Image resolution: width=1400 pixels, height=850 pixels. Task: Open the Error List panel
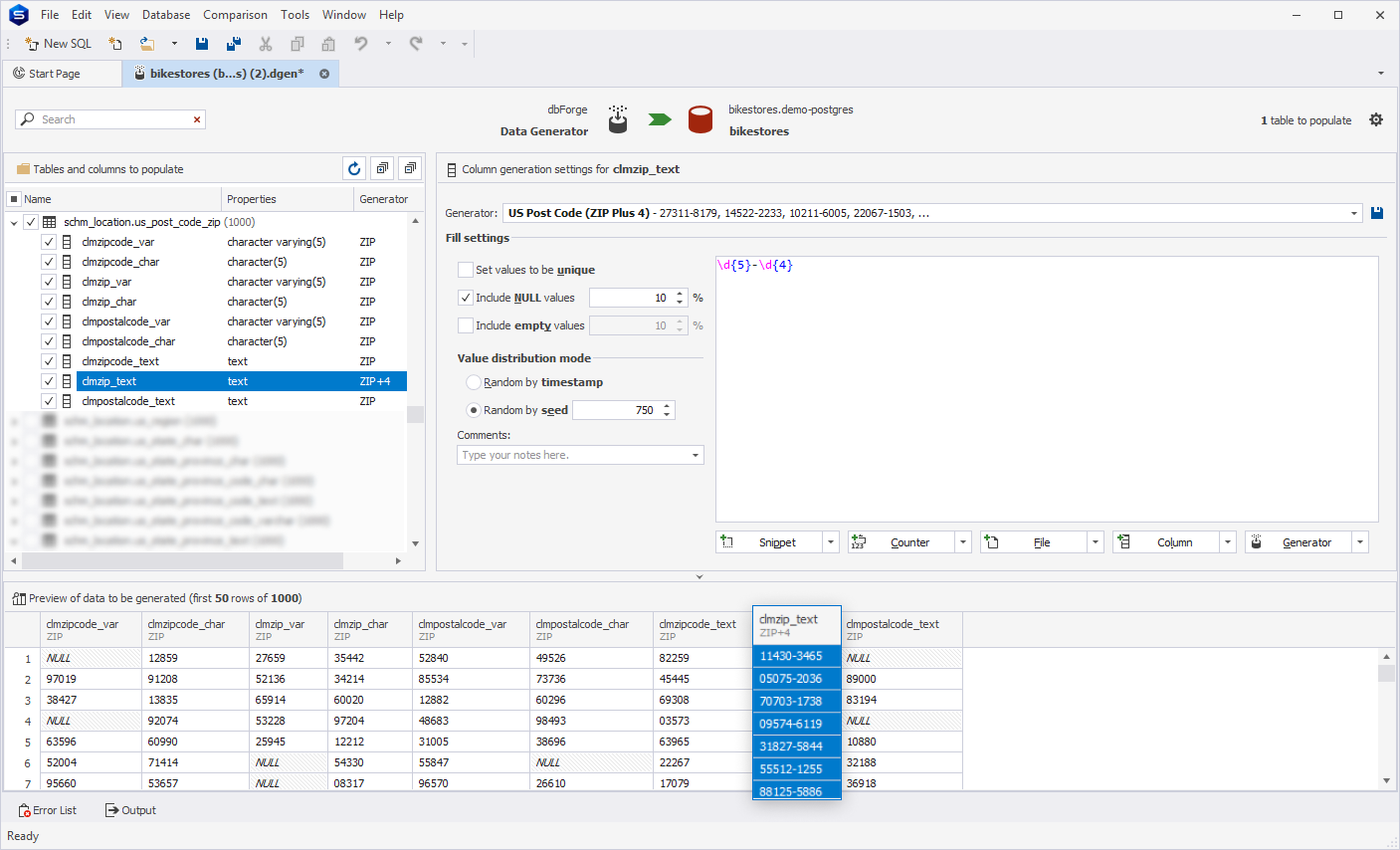coord(48,810)
